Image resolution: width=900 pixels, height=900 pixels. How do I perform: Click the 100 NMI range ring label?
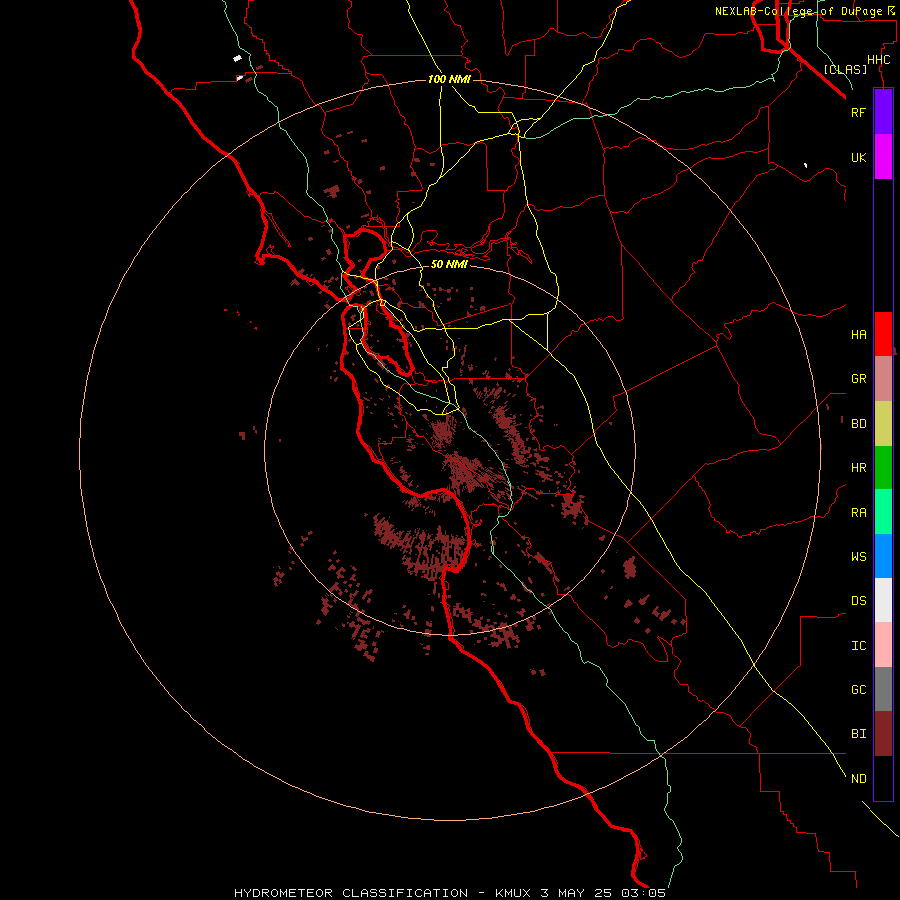[x=449, y=79]
